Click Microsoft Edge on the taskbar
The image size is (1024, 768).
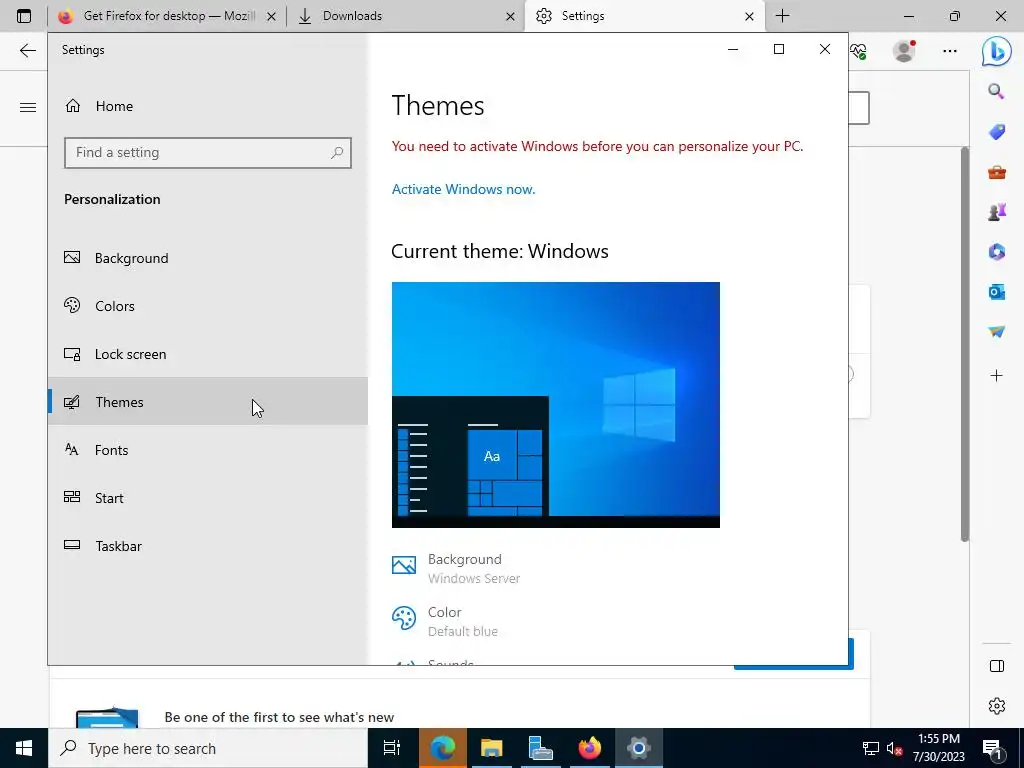[442, 748]
